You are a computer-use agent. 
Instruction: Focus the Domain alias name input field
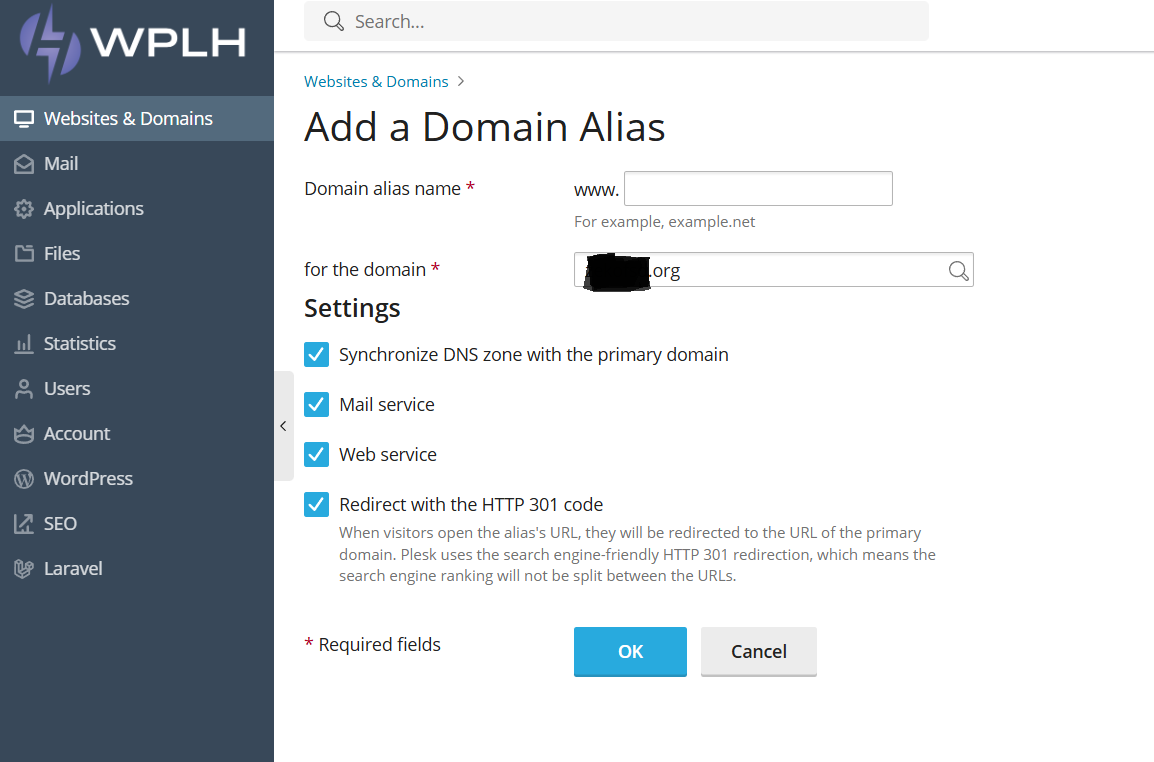pyautogui.click(x=758, y=188)
